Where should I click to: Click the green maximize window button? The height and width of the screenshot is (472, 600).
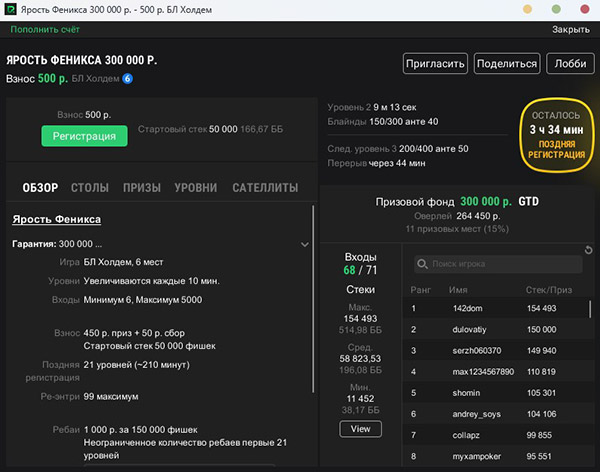556,9
